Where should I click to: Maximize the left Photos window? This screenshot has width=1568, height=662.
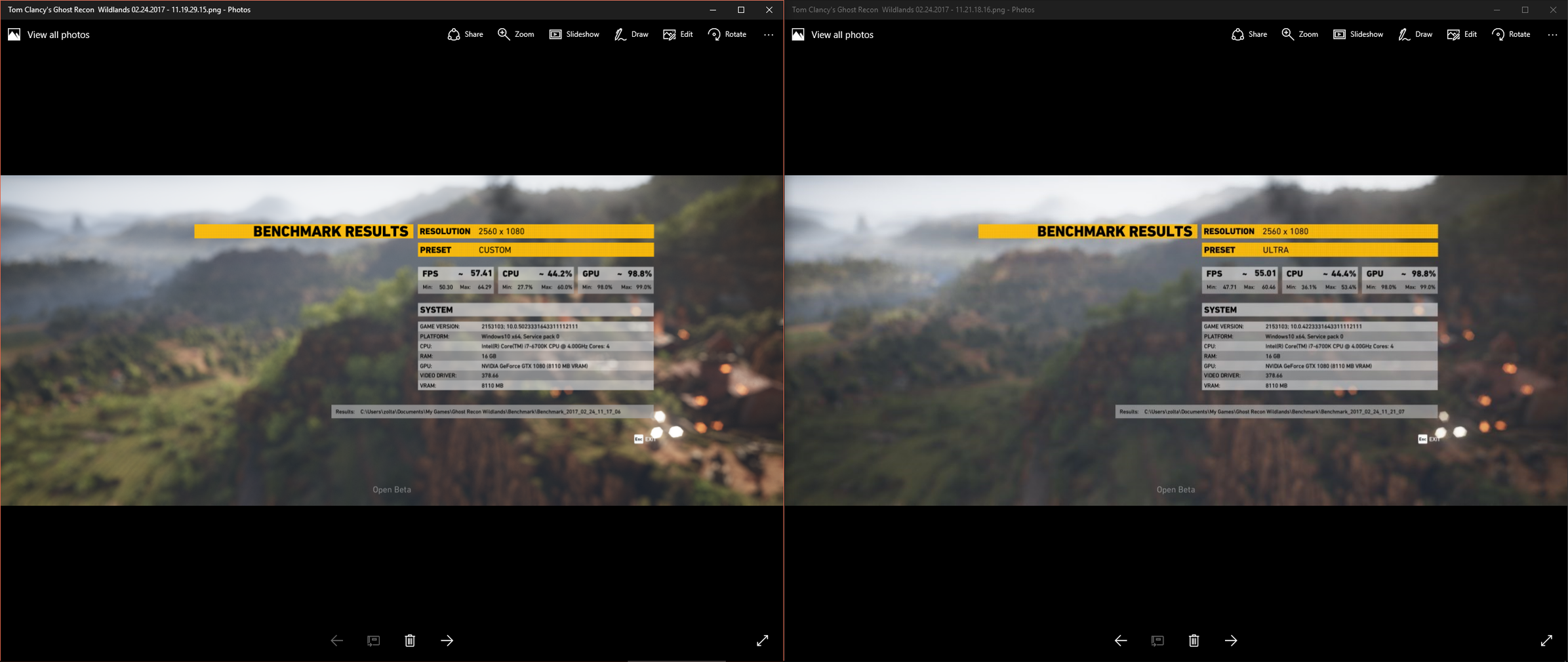pos(741,10)
